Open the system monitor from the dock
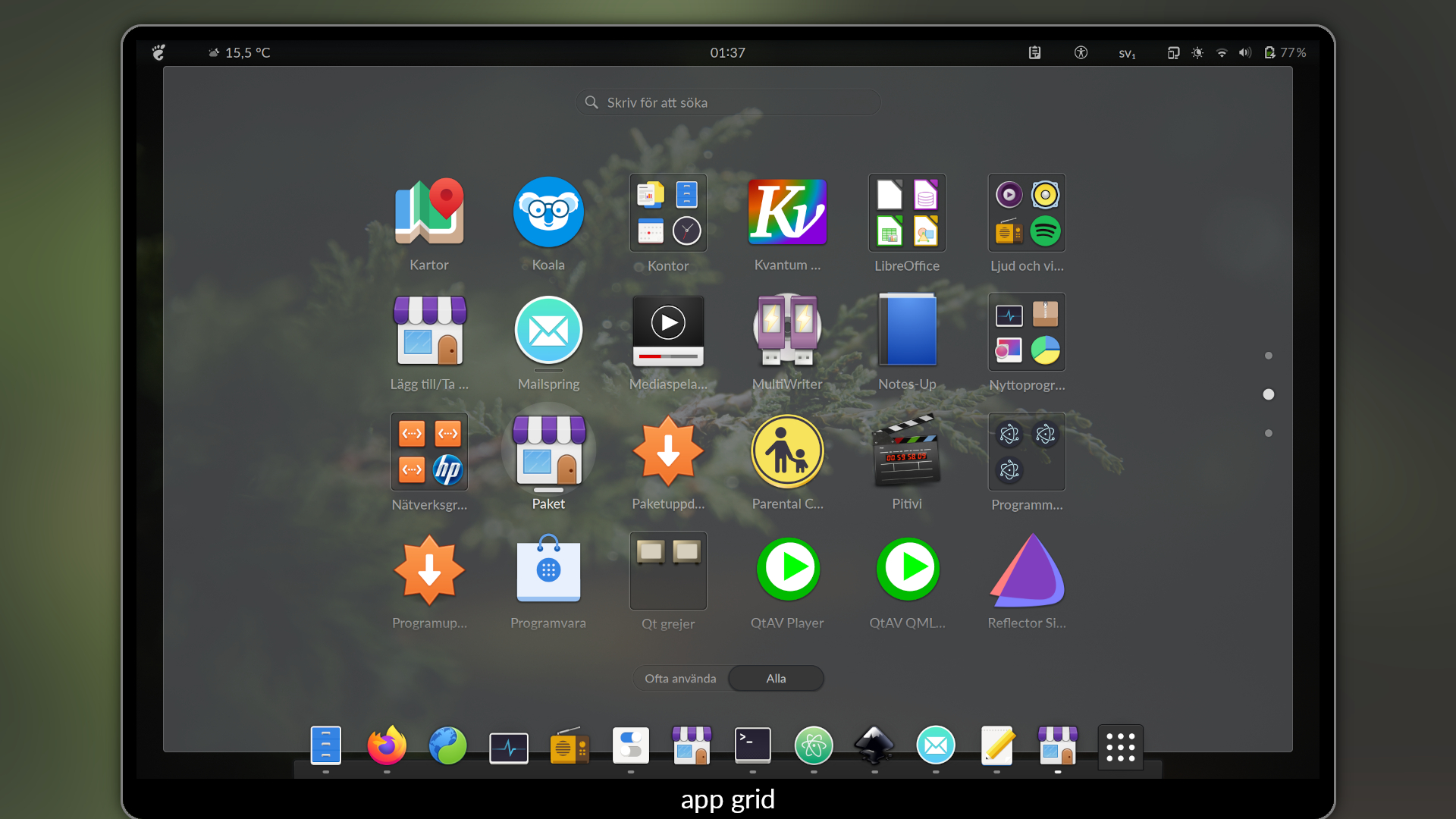The image size is (1456, 819). point(509,748)
